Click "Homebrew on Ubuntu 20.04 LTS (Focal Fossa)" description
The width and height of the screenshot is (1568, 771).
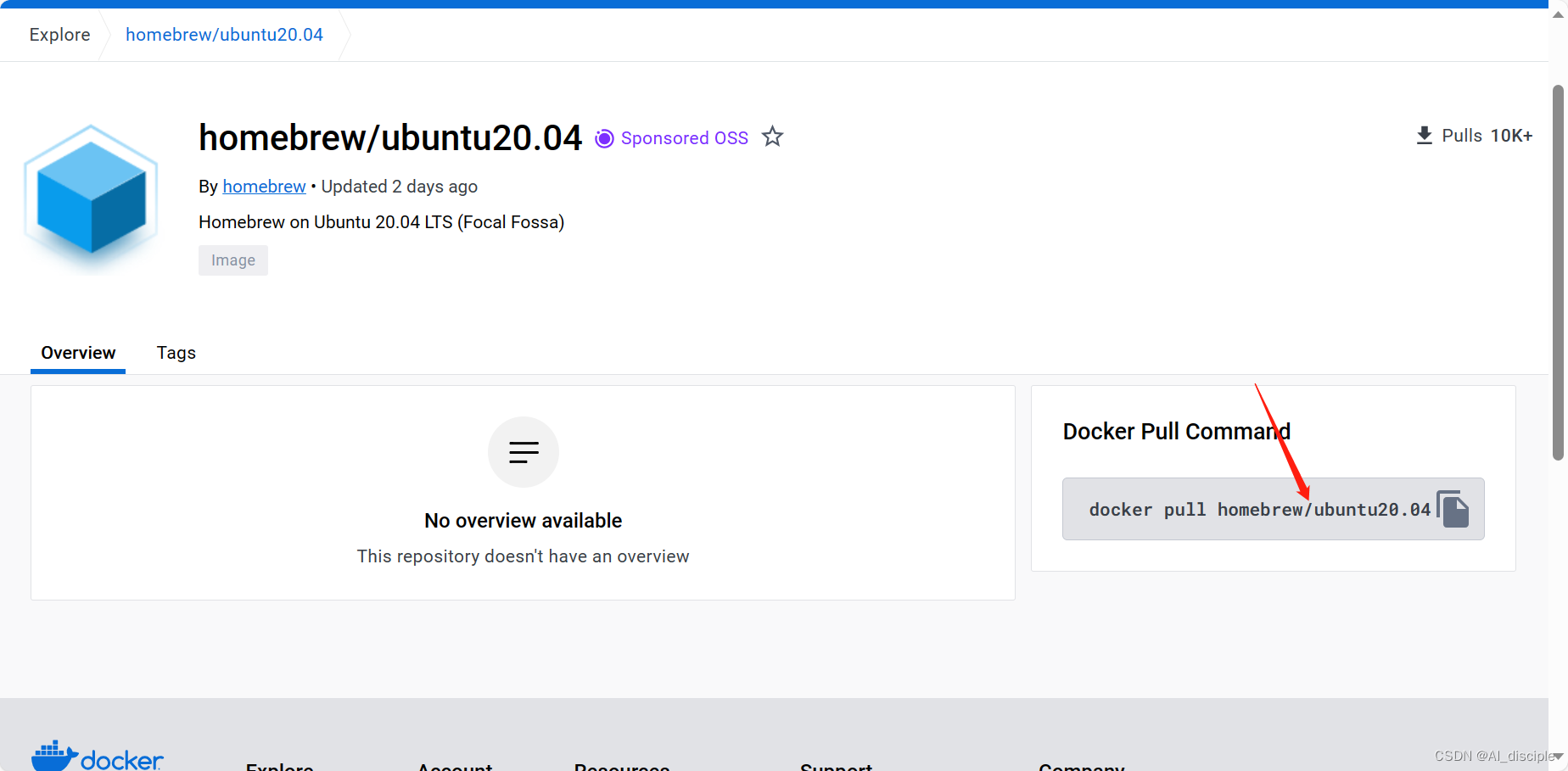[x=382, y=222]
